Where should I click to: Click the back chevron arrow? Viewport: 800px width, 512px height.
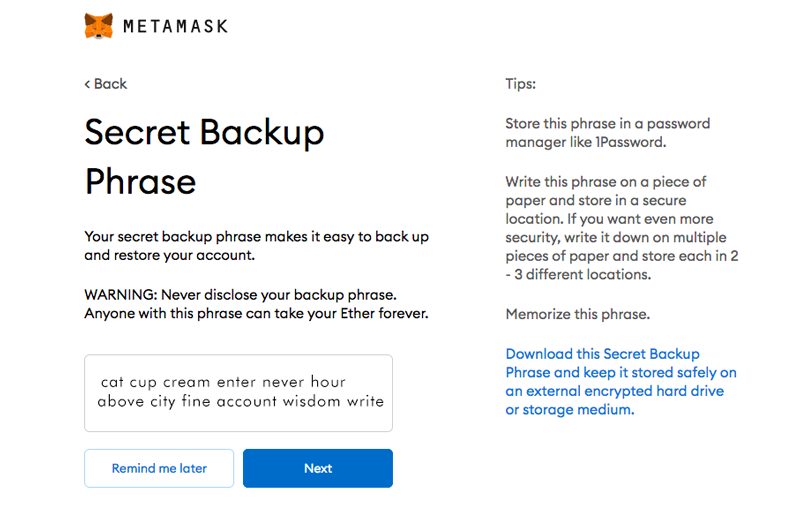pos(87,84)
